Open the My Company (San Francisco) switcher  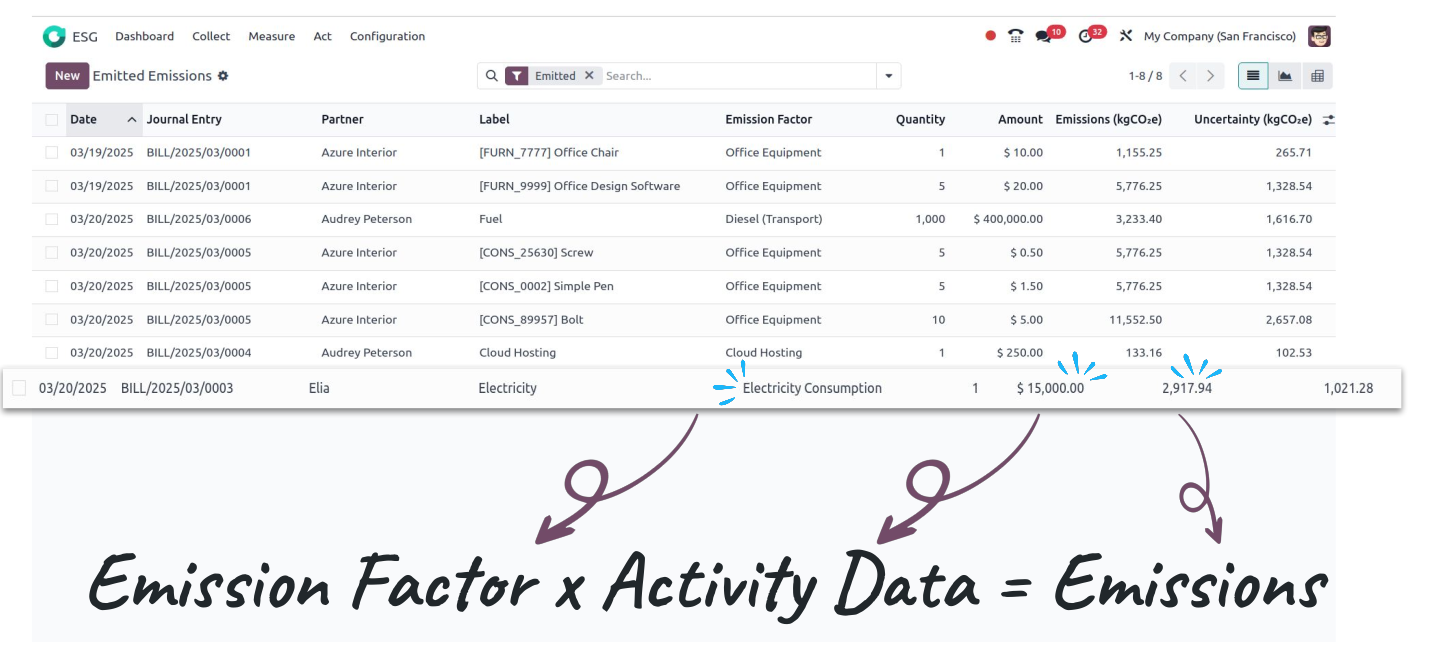coord(1219,36)
